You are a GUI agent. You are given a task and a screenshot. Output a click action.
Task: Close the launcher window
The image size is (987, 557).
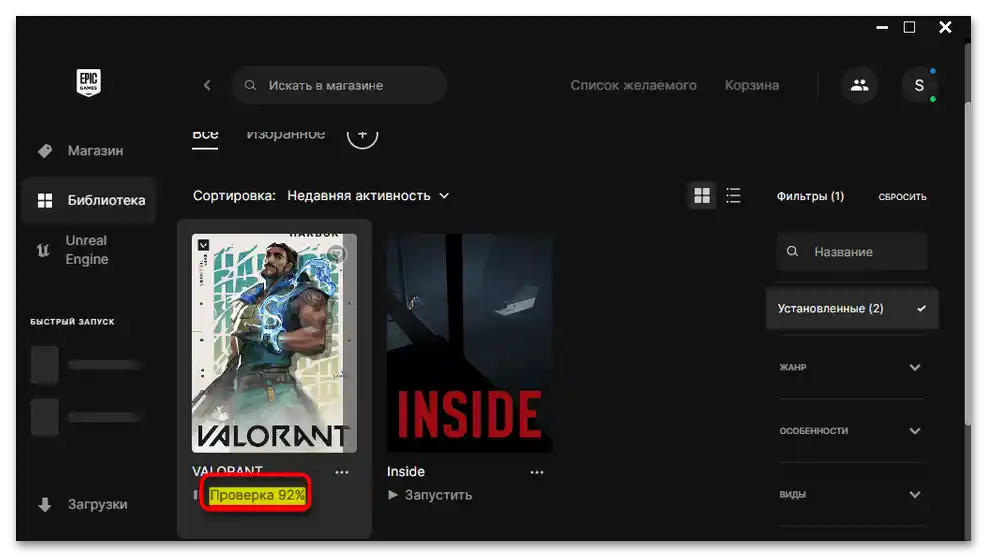click(945, 27)
